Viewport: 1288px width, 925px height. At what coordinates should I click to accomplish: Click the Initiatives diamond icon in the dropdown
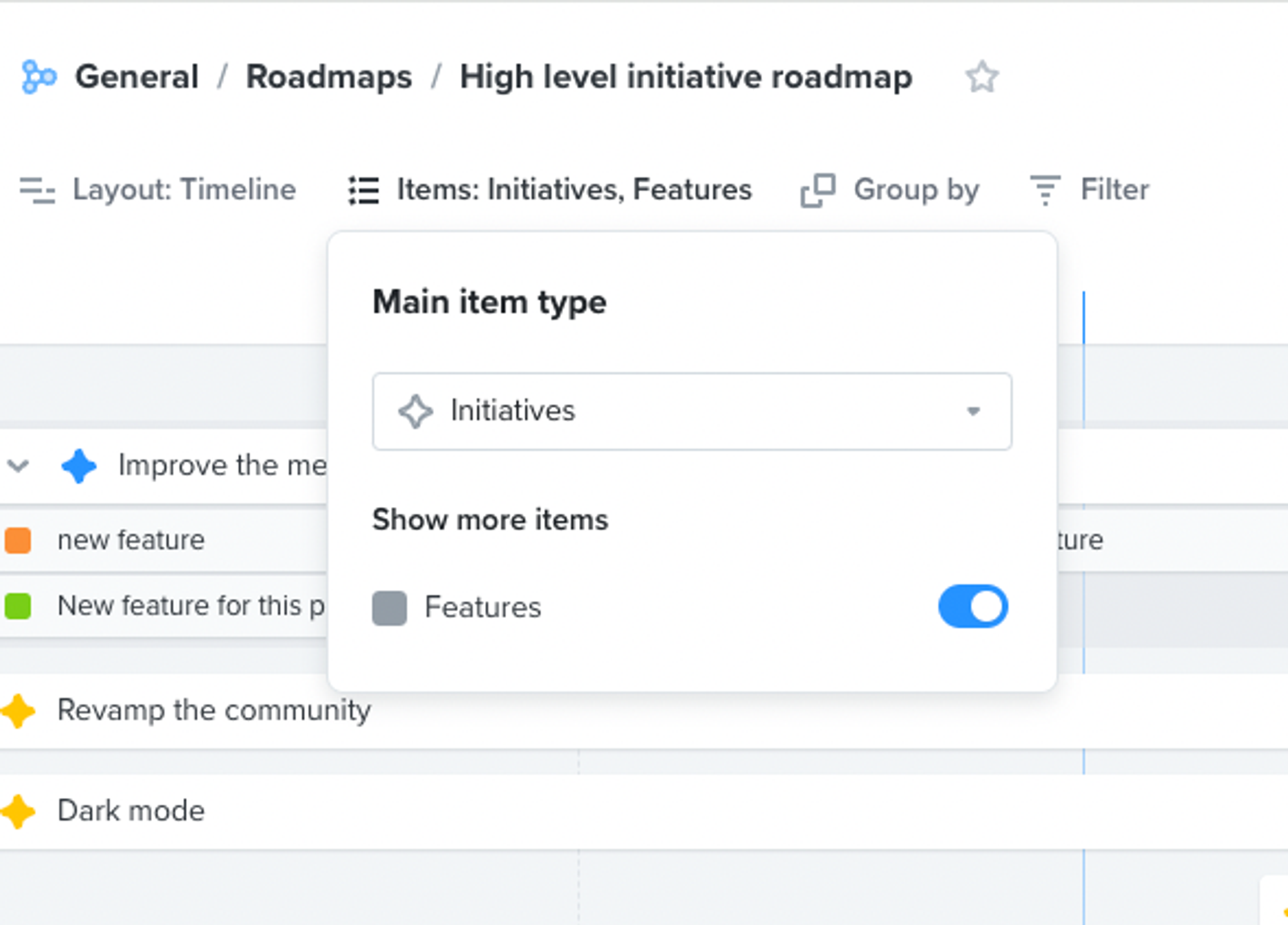coord(415,411)
